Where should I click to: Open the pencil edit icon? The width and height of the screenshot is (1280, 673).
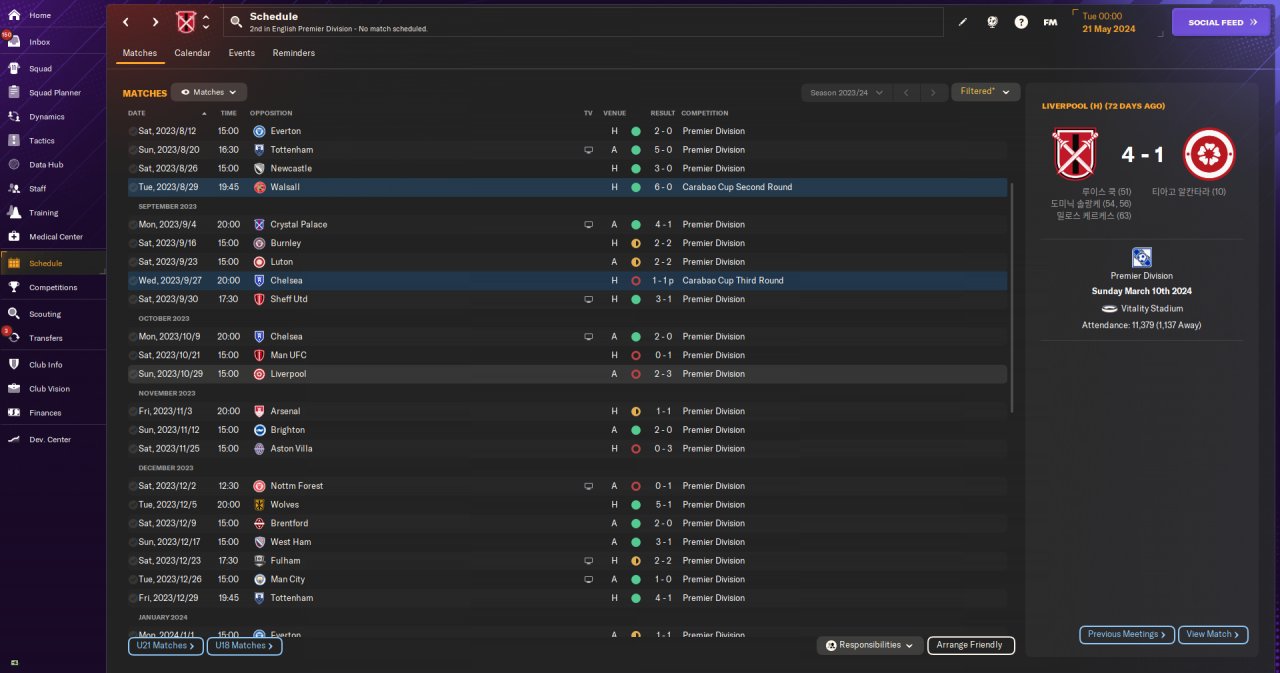click(963, 21)
